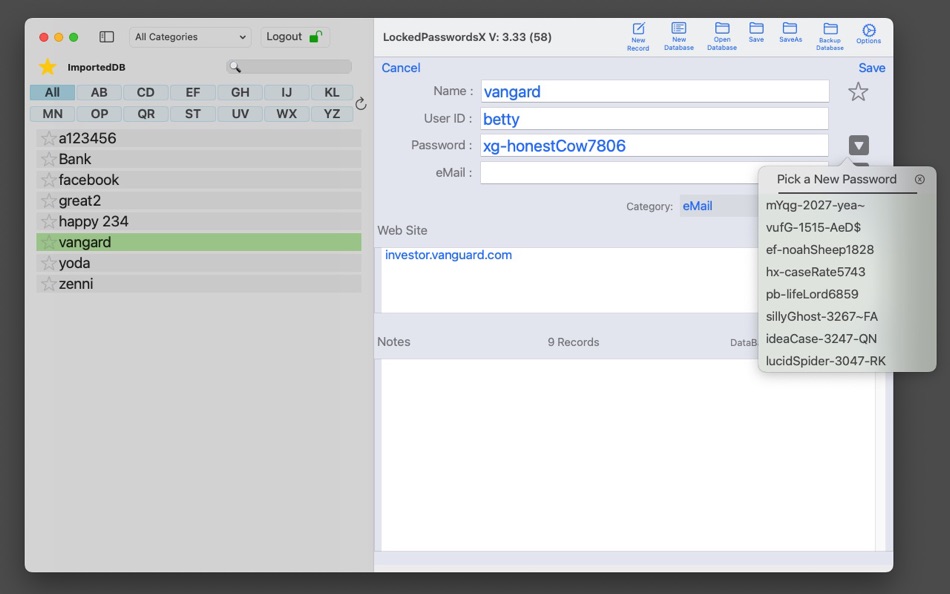950x594 pixels.
Task: Select the KL alphabet filter
Action: [x=331, y=93]
